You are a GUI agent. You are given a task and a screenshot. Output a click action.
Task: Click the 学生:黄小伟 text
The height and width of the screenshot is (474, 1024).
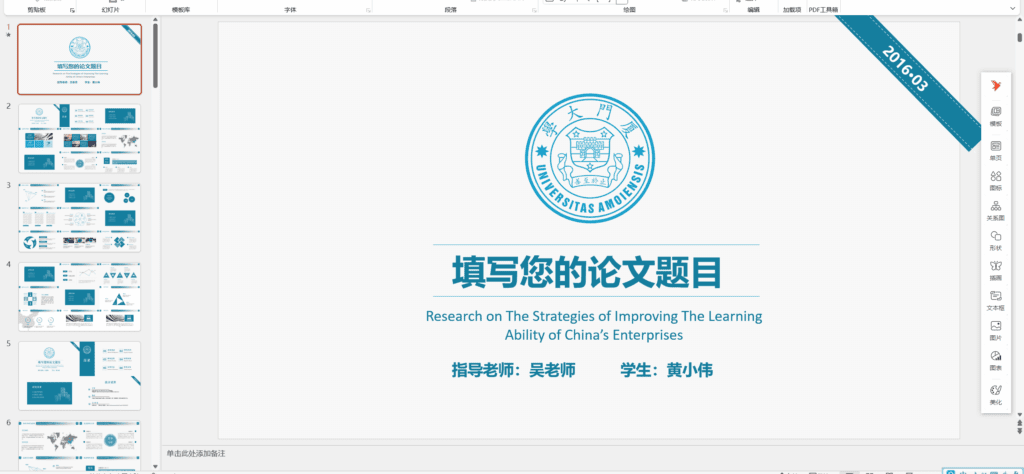[x=667, y=370]
